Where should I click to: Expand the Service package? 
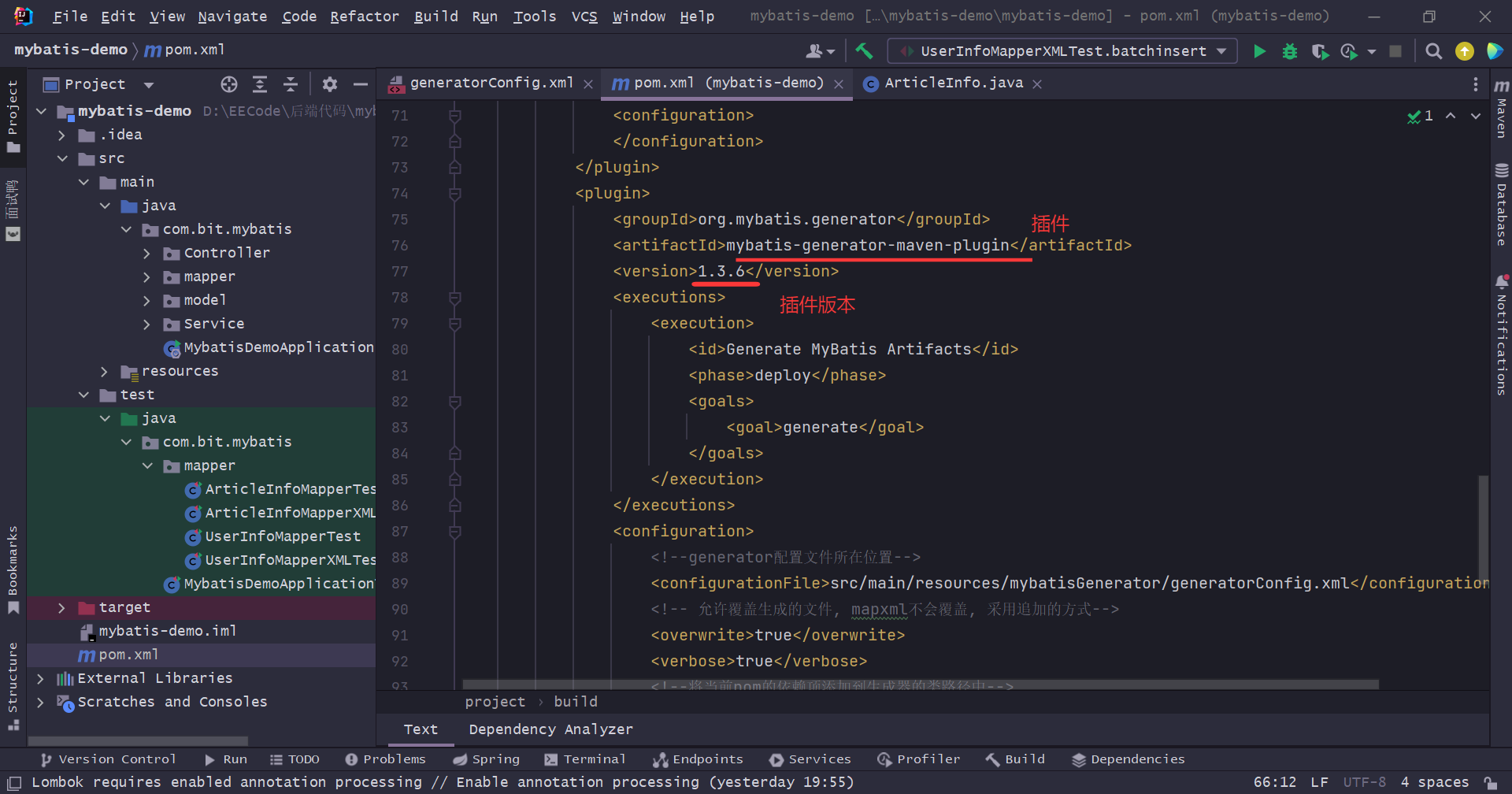[146, 325]
